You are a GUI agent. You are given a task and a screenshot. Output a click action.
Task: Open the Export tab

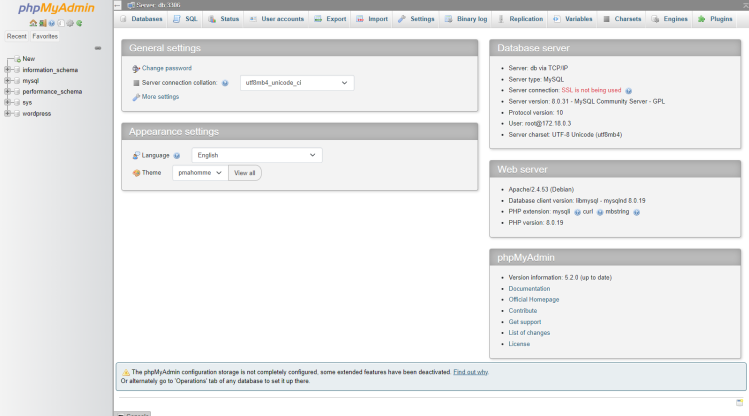coord(330,19)
